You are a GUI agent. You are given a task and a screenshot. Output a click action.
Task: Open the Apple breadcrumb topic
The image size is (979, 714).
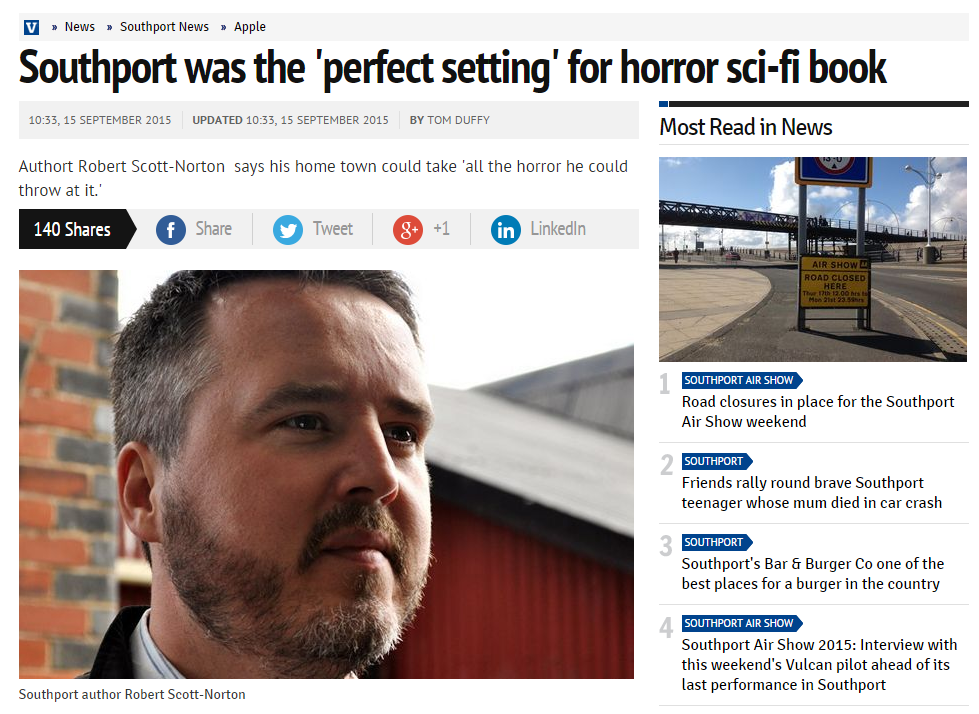tap(250, 27)
